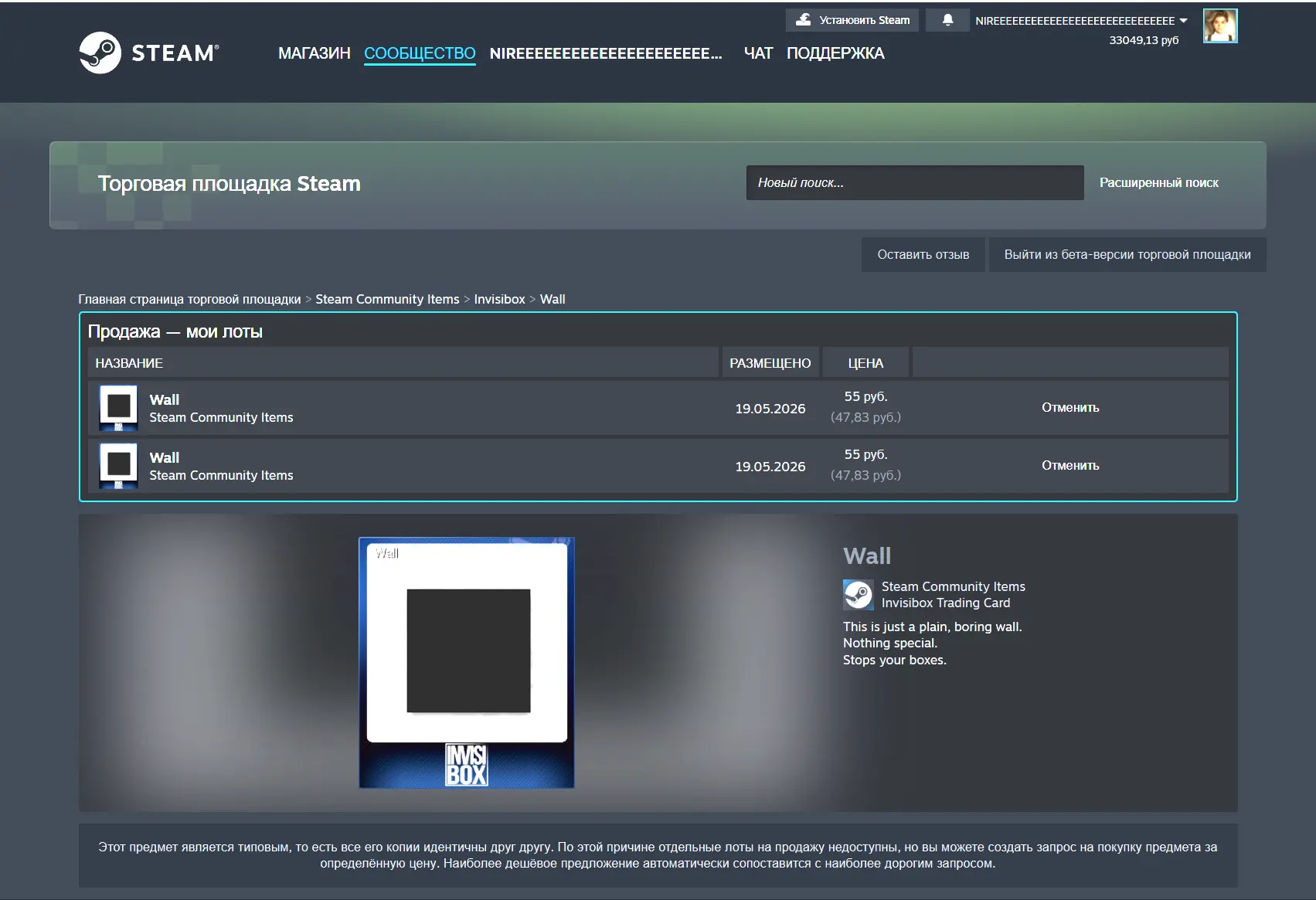Screen dimensions: 1316x900
Task: Open the notifications bell
Action: pyautogui.click(x=947, y=20)
